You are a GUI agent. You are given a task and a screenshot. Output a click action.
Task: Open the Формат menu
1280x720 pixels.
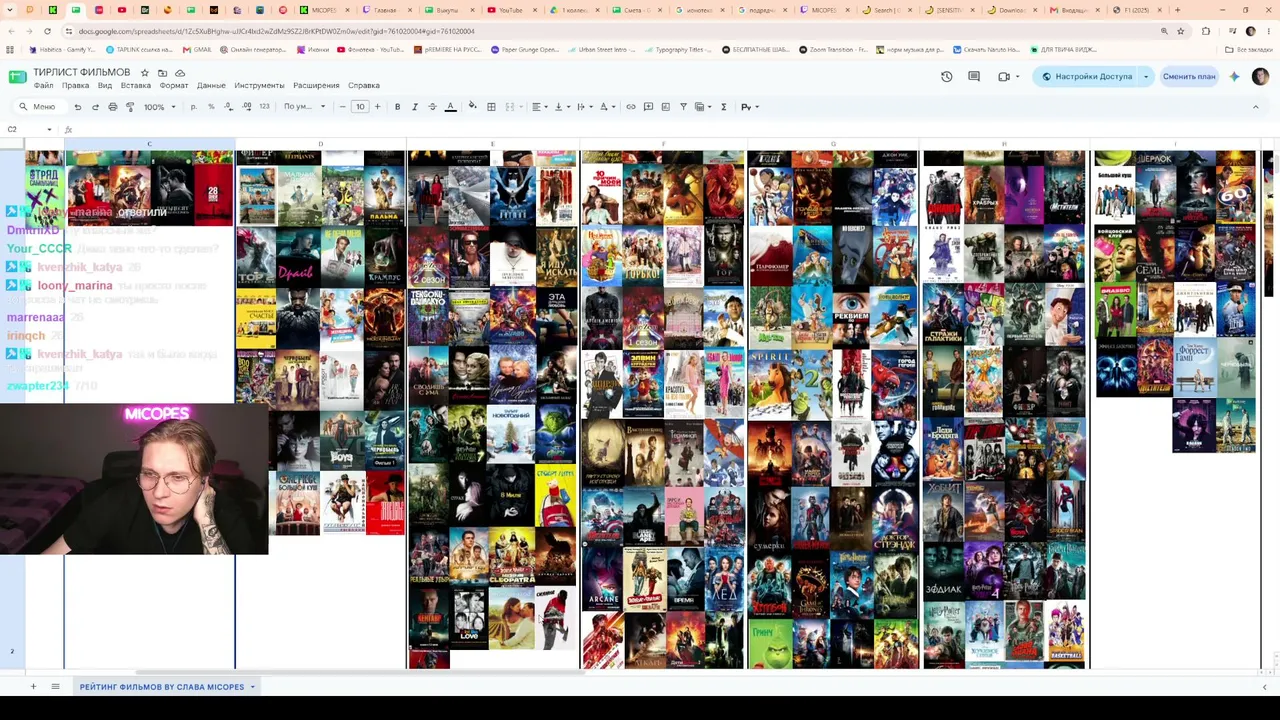coord(174,86)
